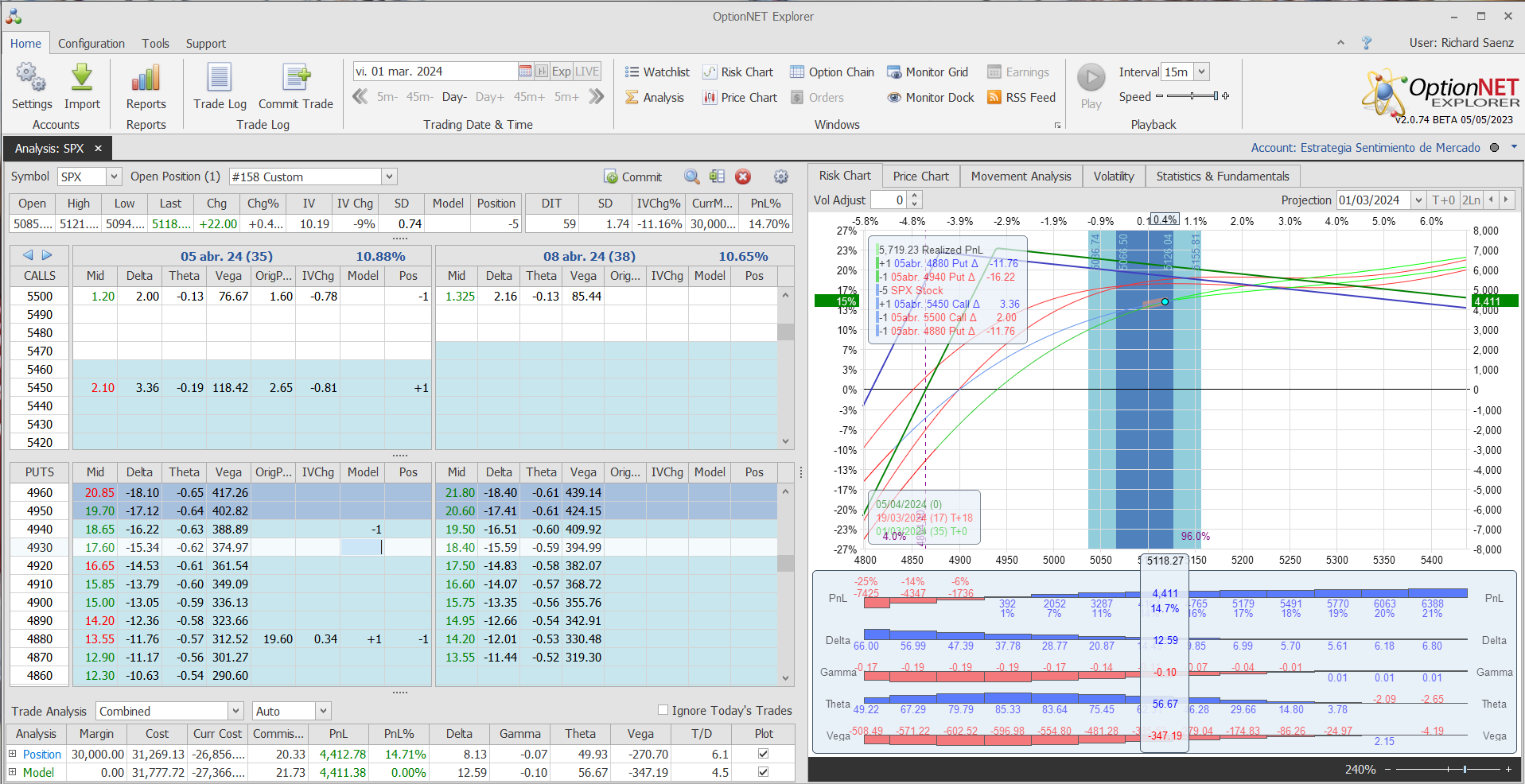Switch to the Movement Analysis tab

pos(1021,176)
